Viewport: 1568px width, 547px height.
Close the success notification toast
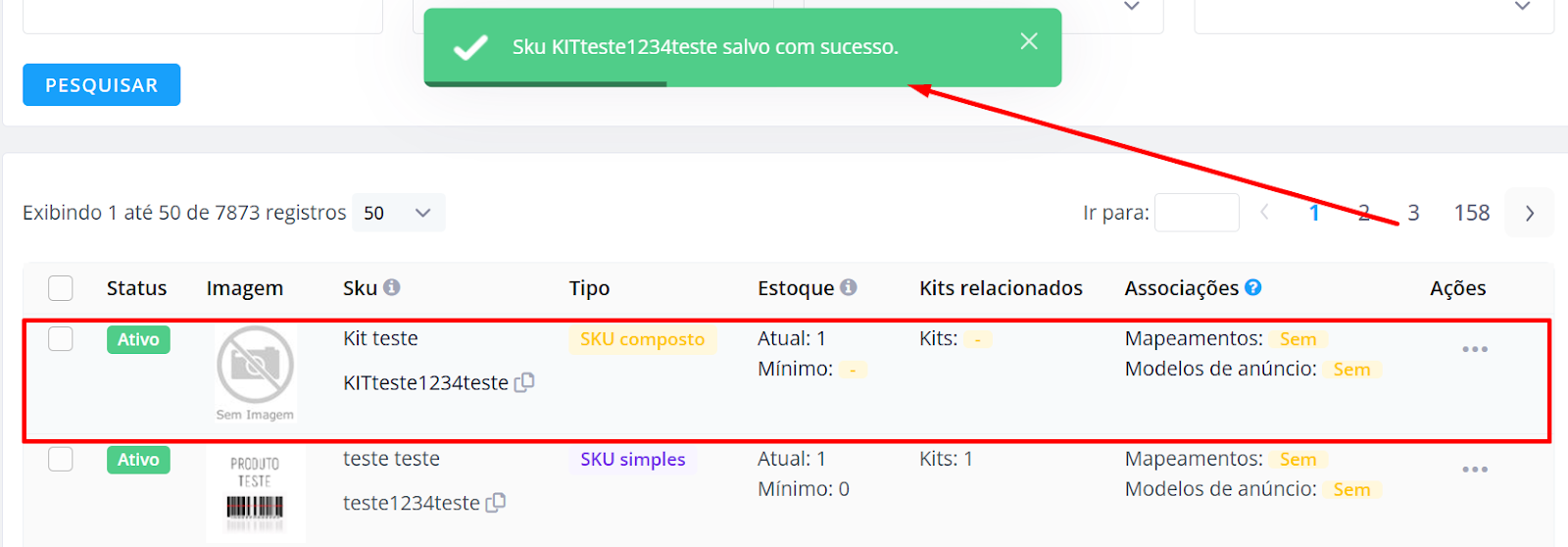click(x=1028, y=41)
